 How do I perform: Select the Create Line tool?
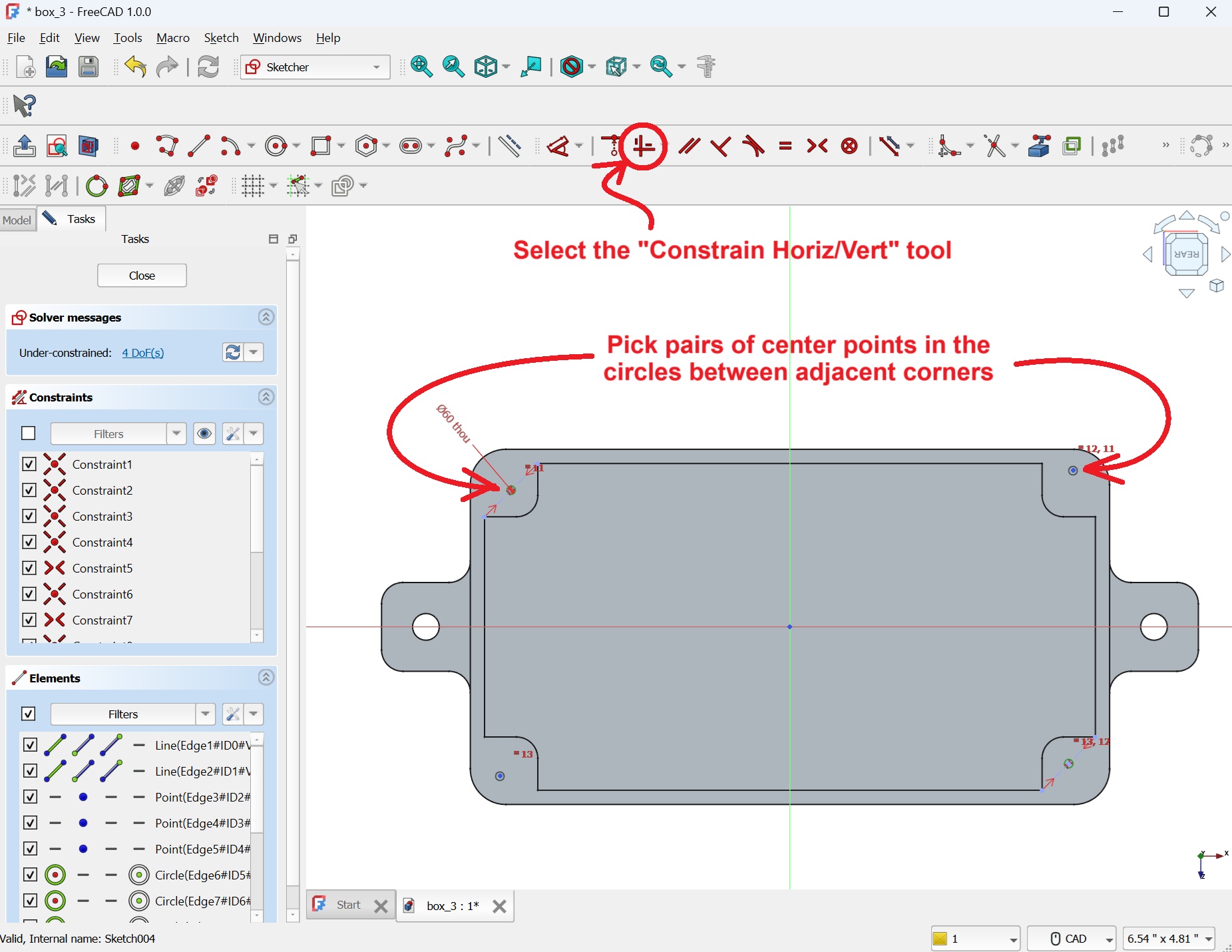click(199, 146)
